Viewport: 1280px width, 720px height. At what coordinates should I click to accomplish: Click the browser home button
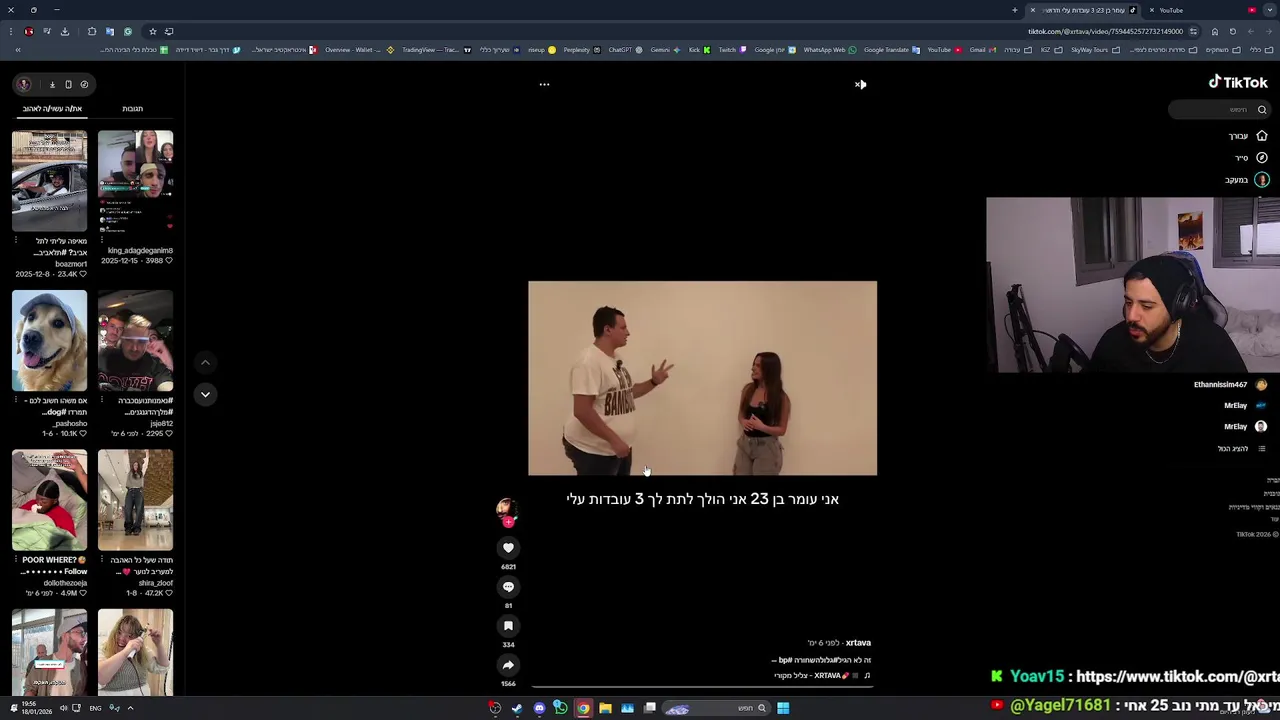click(x=1215, y=31)
